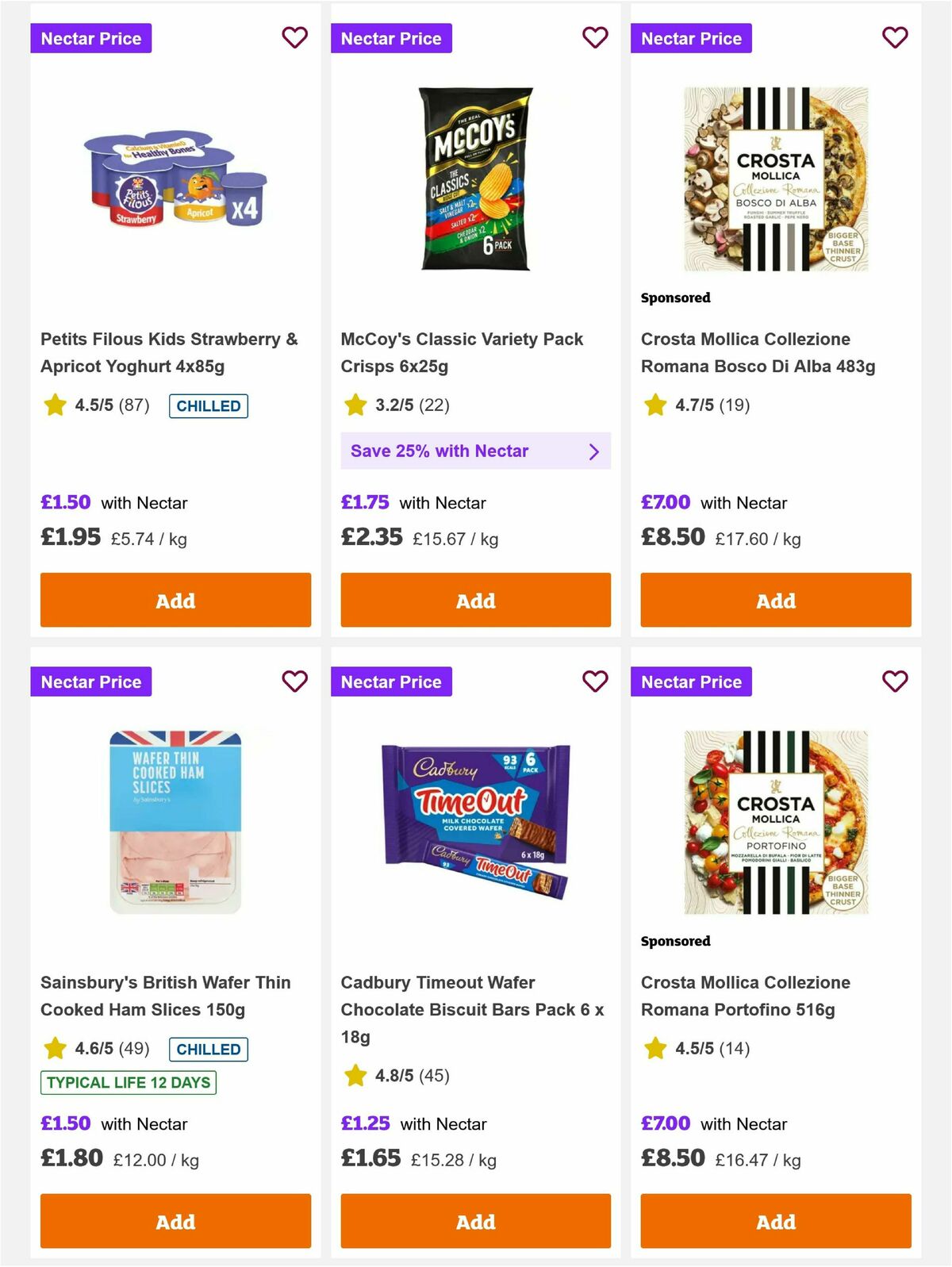
Task: Toggle the Nectar Price badge on Cadbury Timeout
Action: 392,681
